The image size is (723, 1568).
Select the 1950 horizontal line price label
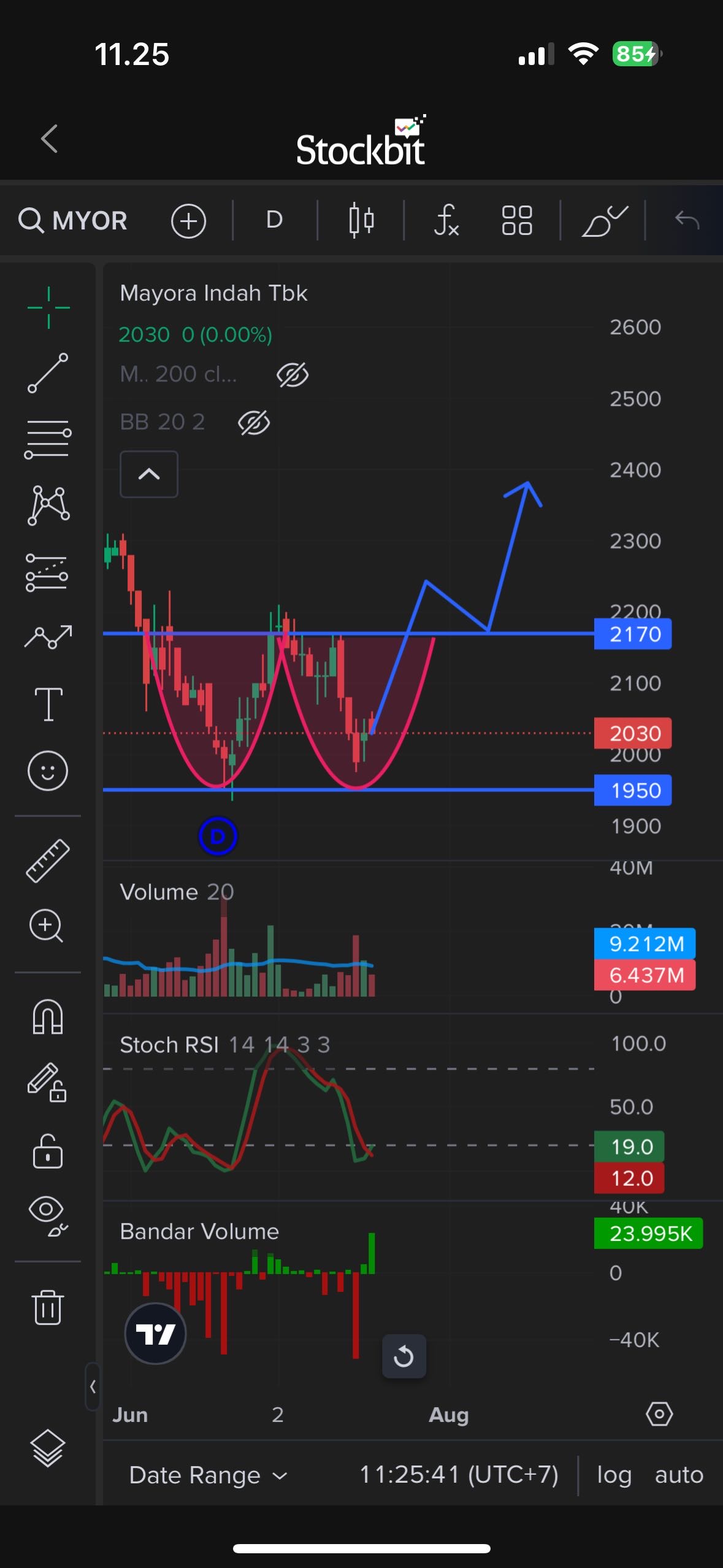coord(633,790)
